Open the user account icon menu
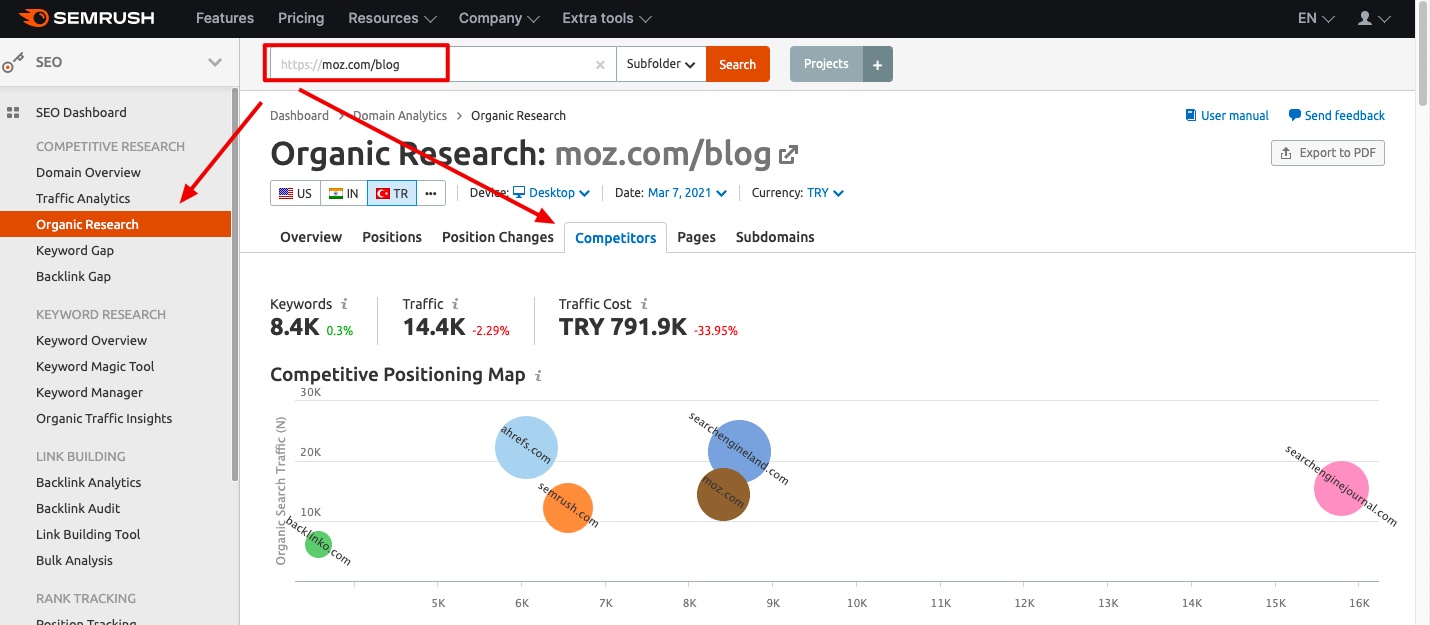This screenshot has width=1430, height=625. coord(1374,18)
